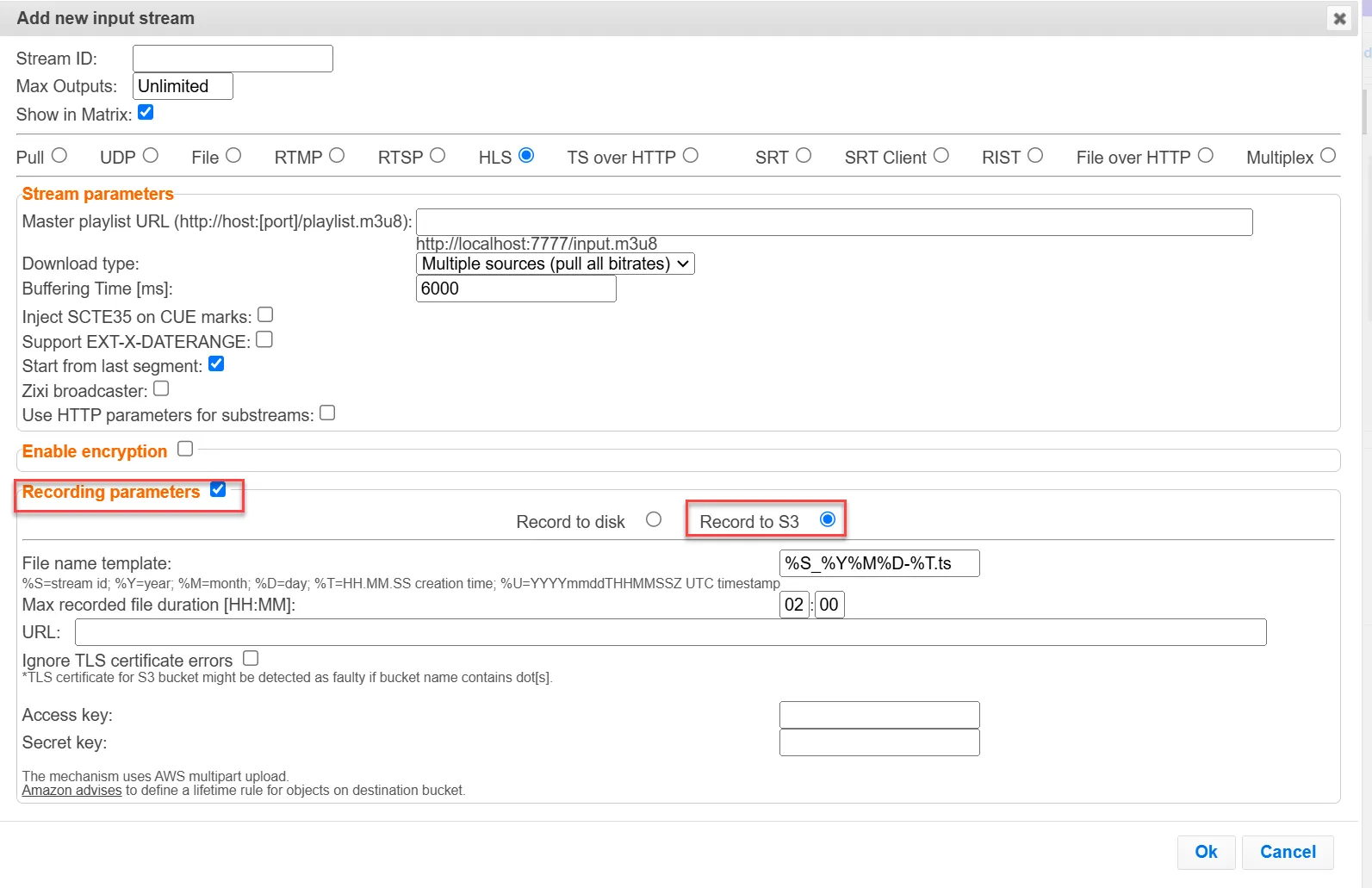Open the Amazon advises link
This screenshot has height=888, width=1372.
point(72,791)
